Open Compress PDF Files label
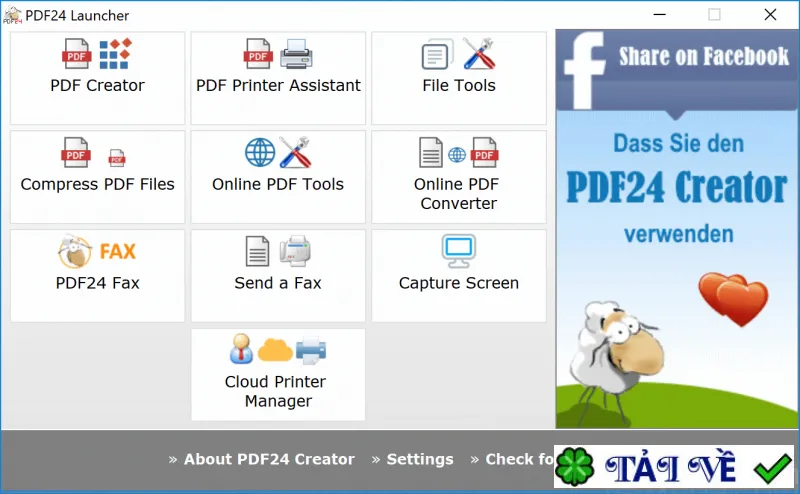This screenshot has height=494, width=800. pyautogui.click(x=97, y=184)
